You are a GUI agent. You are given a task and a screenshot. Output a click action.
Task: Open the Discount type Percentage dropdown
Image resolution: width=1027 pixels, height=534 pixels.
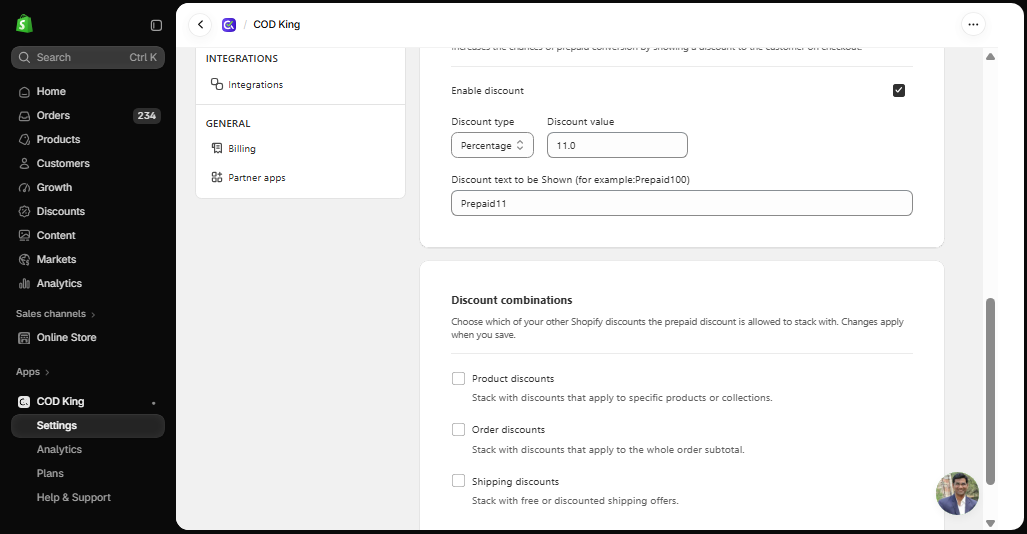pos(493,145)
